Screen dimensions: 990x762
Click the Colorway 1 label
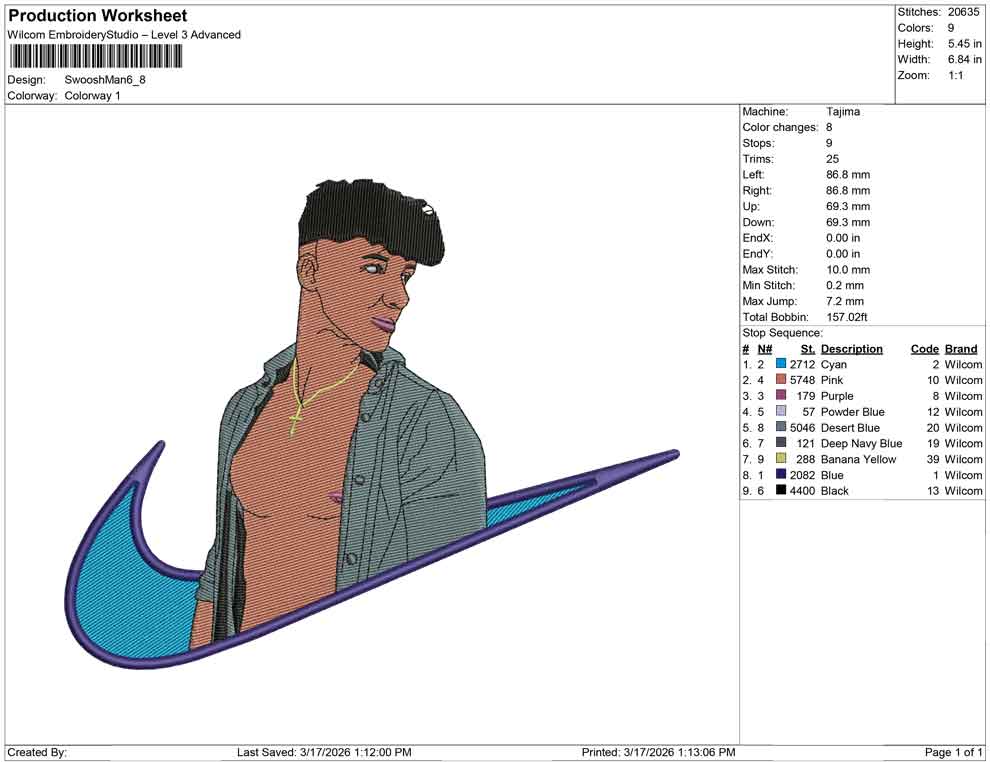coord(92,95)
